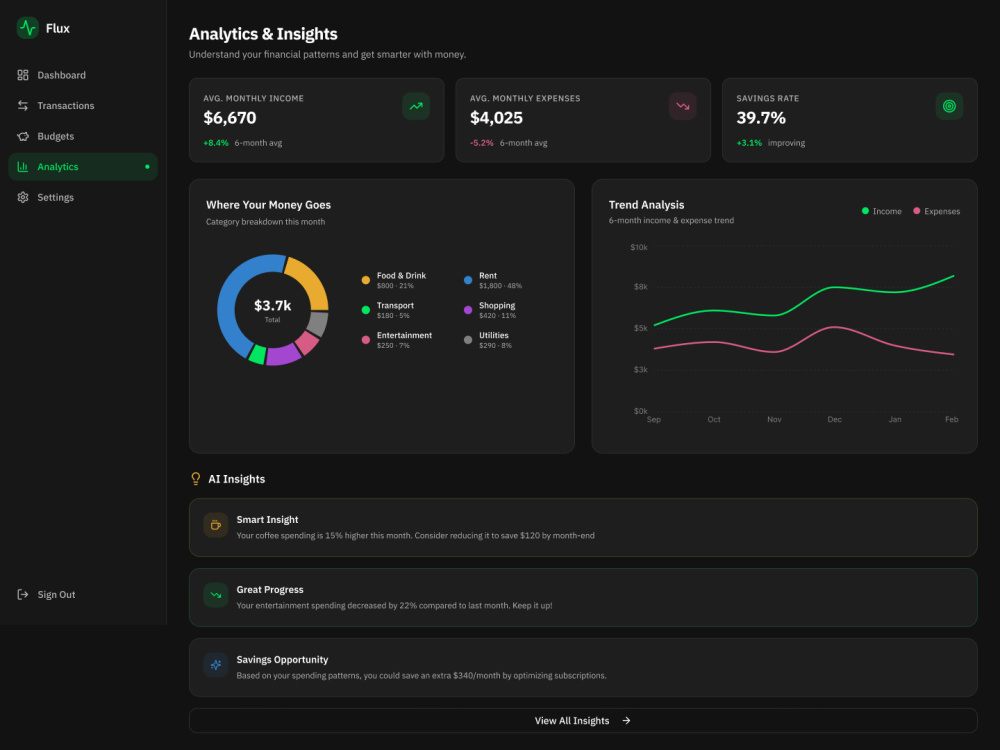Select the Analytics menu item
Screen dimensions: 1000x750
pos(83,167)
